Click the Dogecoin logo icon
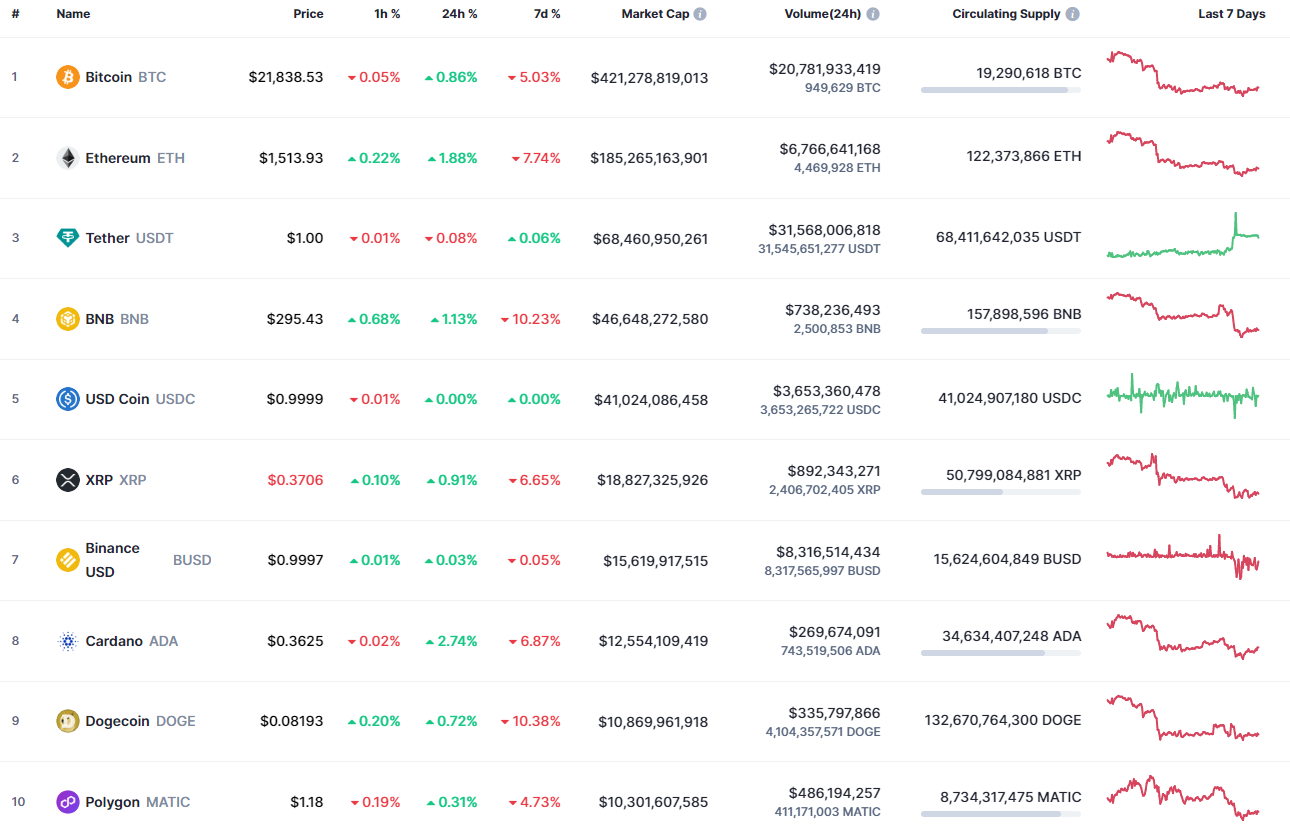Image resolution: width=1290 pixels, height=838 pixels. [x=66, y=720]
